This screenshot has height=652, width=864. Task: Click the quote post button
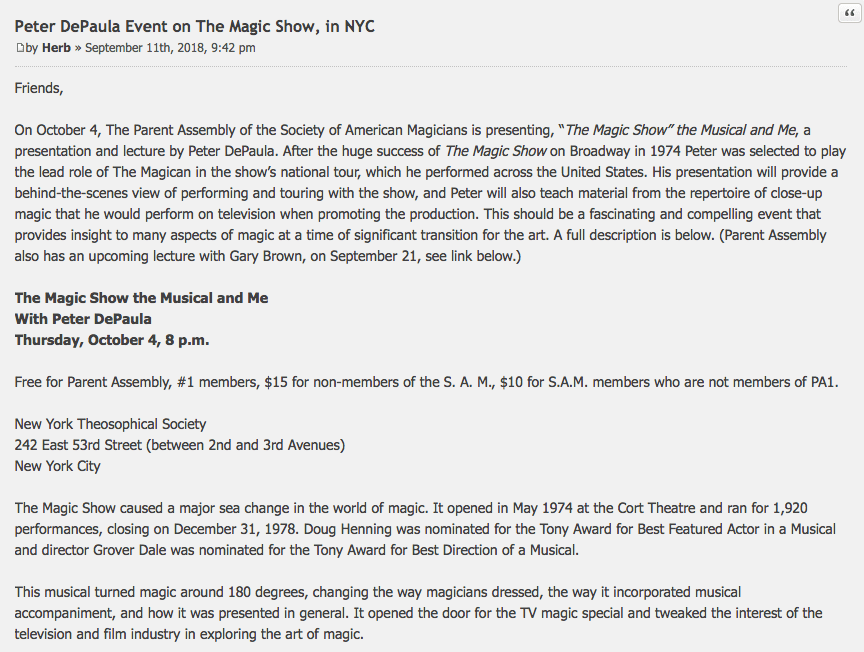(849, 12)
